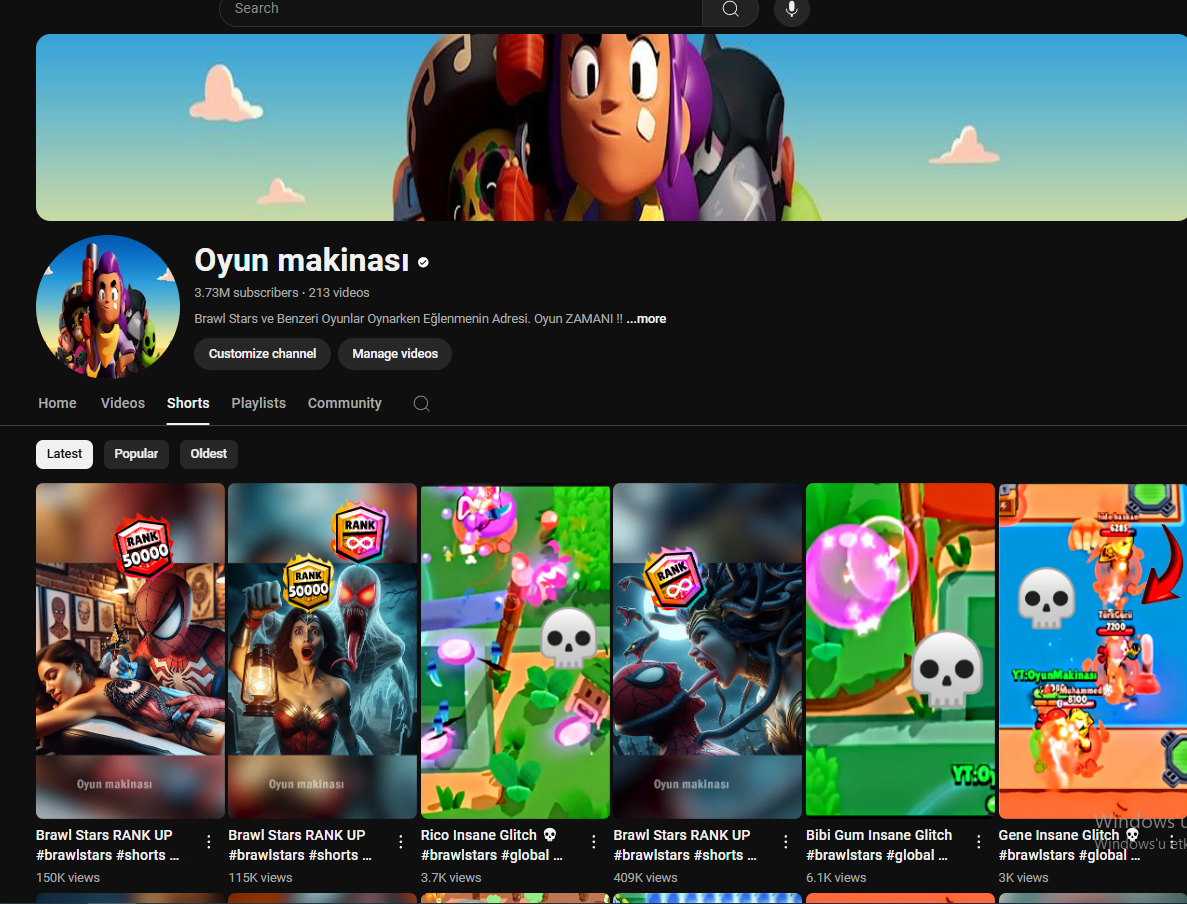Open options menu for Rico Insane Glitch short
This screenshot has height=904, width=1187.
[x=594, y=841]
